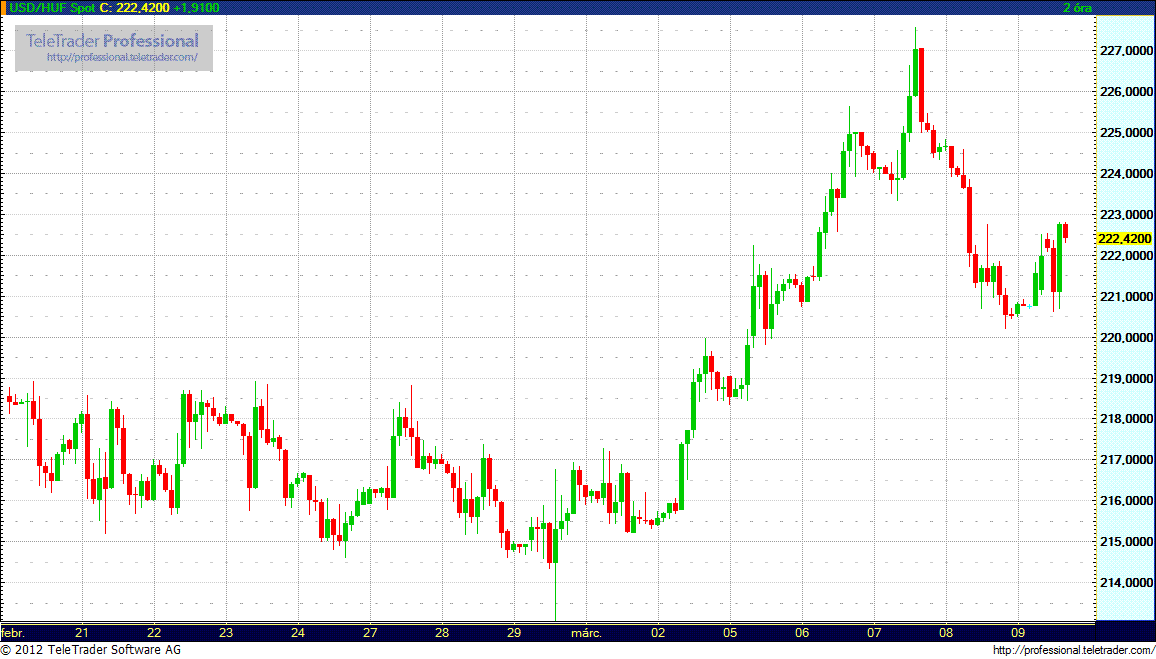
Task: Click the 220,0000 price axis label
Action: (x=1125, y=338)
